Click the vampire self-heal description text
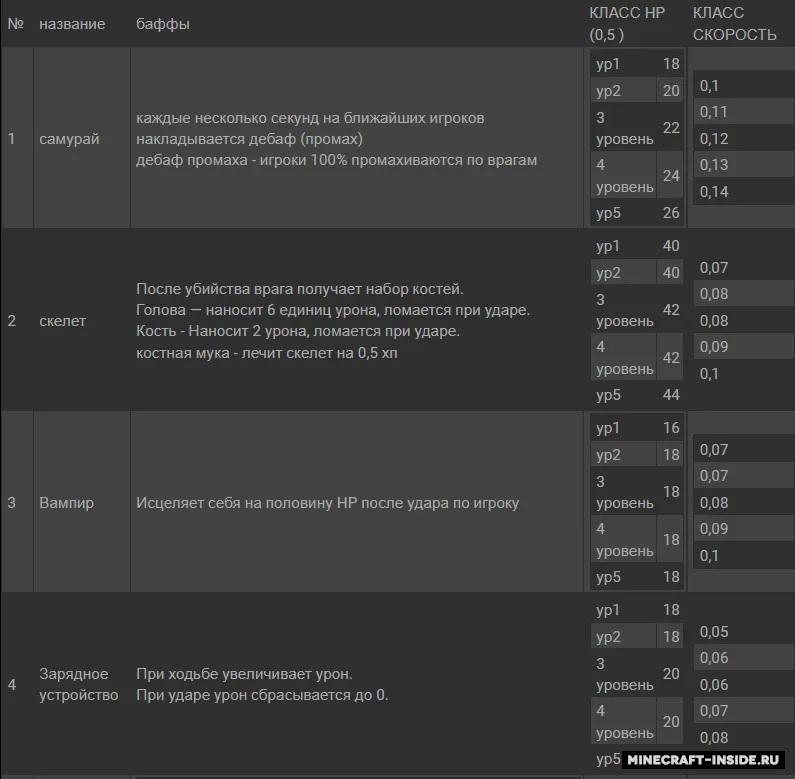 pyautogui.click(x=328, y=503)
